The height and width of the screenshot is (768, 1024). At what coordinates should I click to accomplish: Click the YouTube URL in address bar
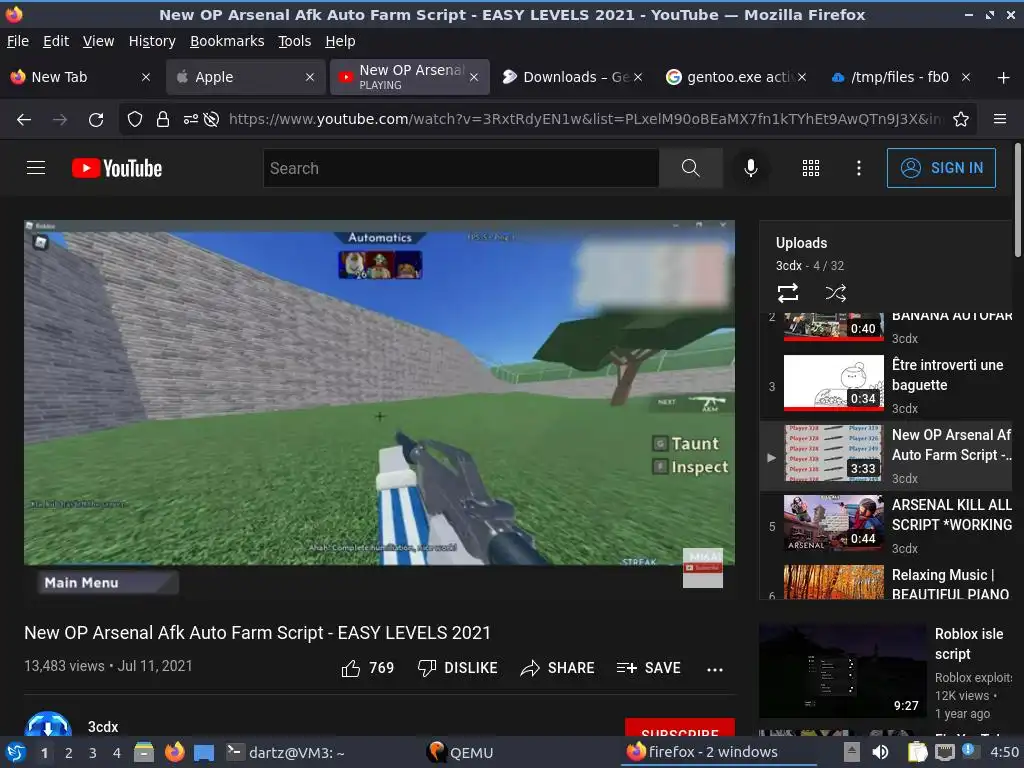(x=586, y=120)
